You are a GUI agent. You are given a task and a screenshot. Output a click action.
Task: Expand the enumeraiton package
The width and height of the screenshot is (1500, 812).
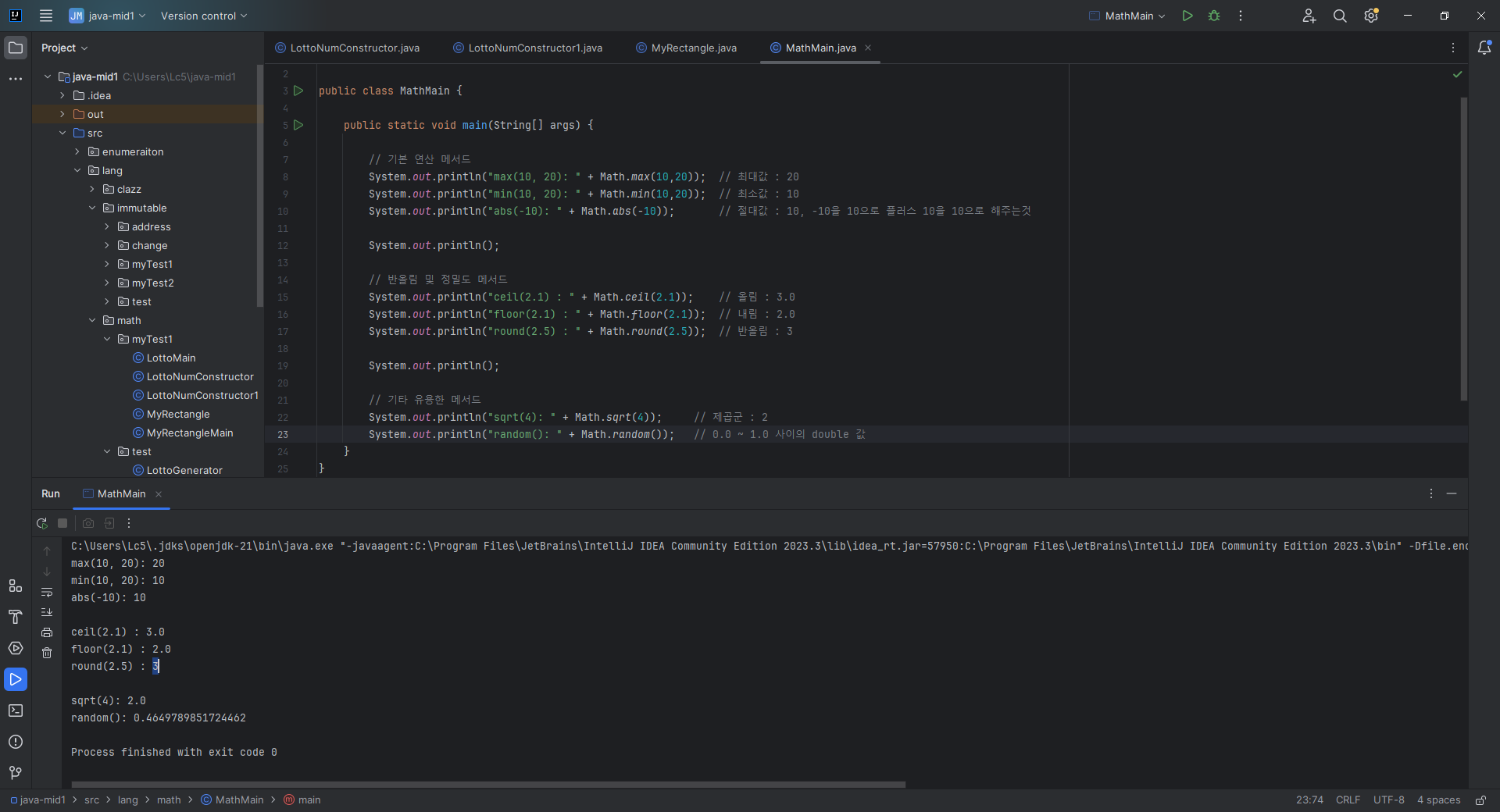(77, 151)
